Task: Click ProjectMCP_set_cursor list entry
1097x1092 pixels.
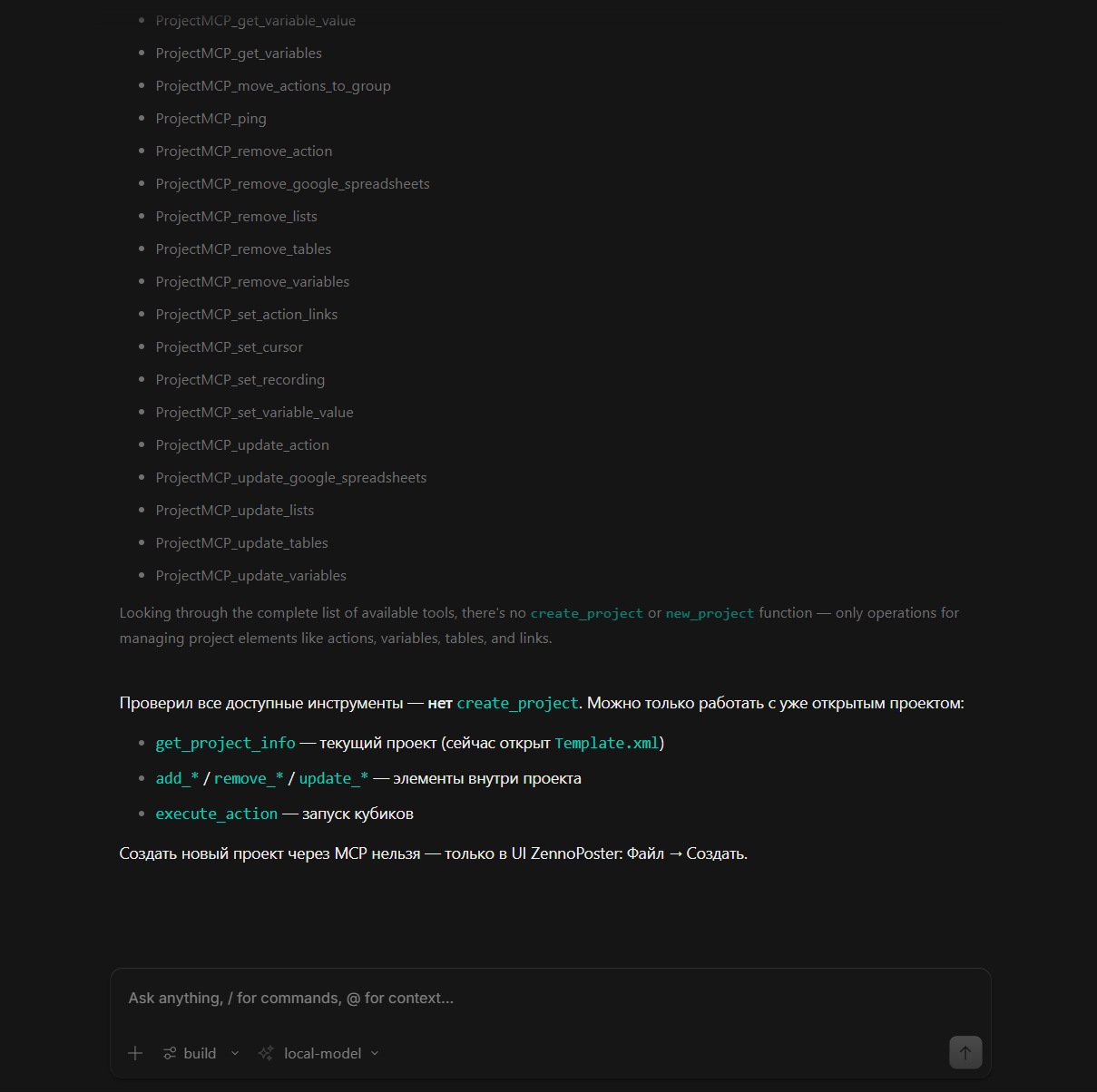Action: (x=229, y=346)
